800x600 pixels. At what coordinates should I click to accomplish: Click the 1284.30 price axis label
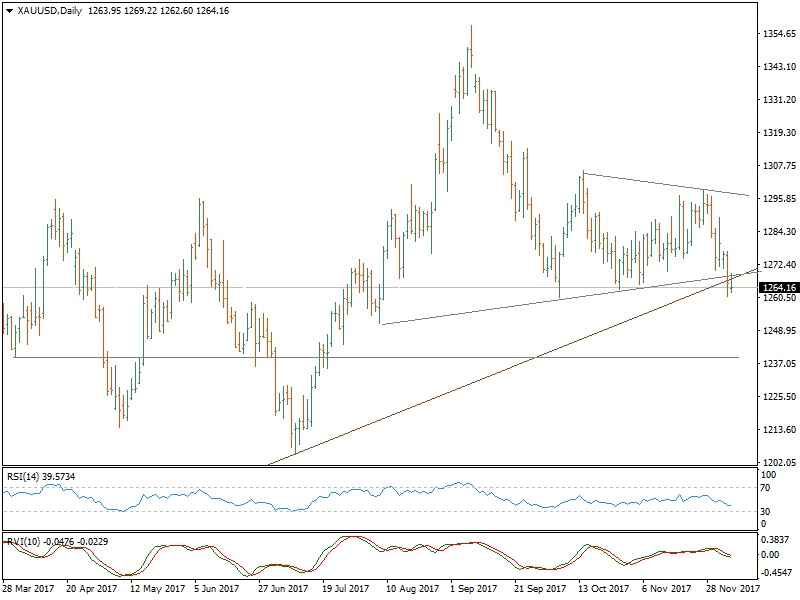click(x=777, y=232)
